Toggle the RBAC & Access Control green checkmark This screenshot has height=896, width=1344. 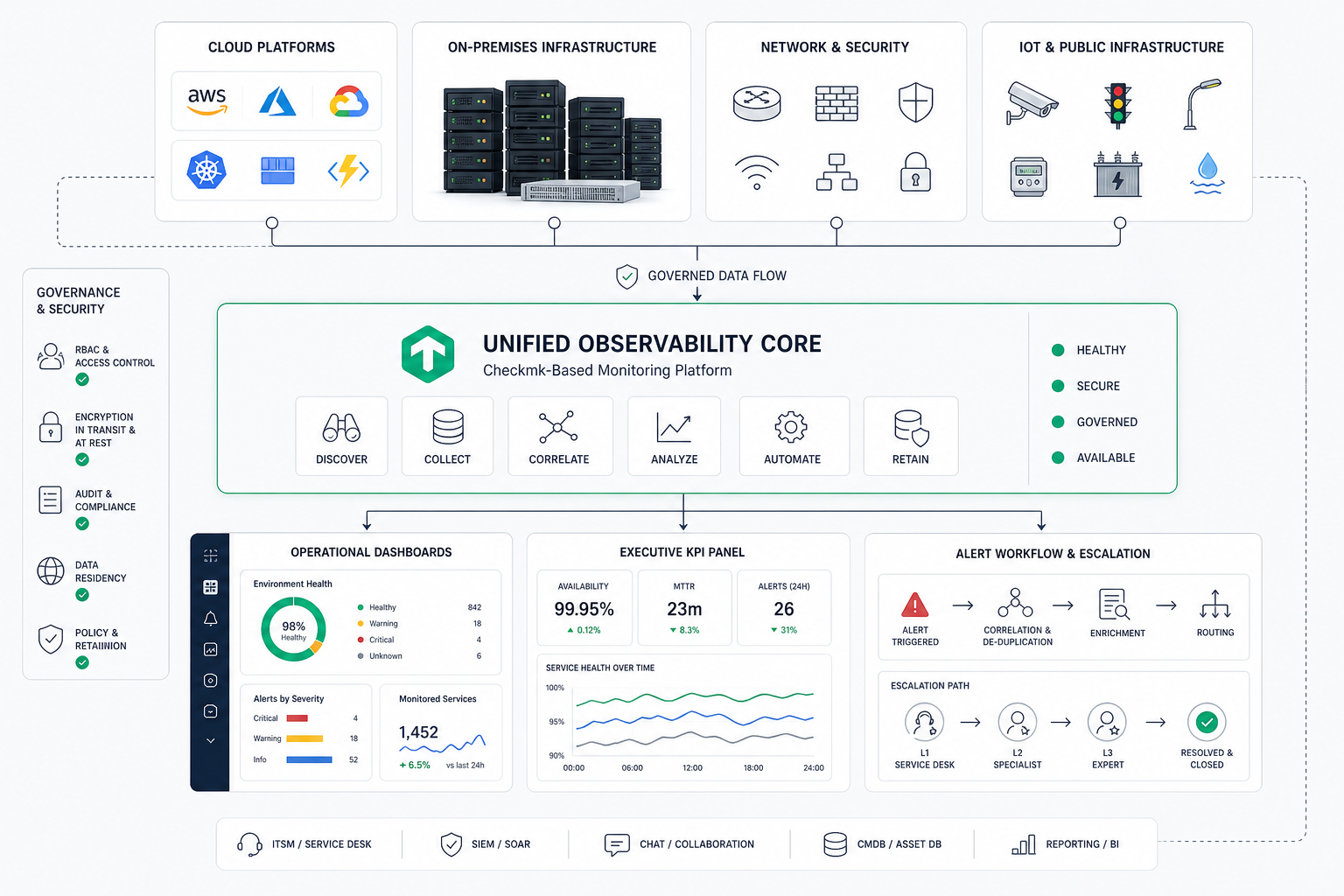82,380
